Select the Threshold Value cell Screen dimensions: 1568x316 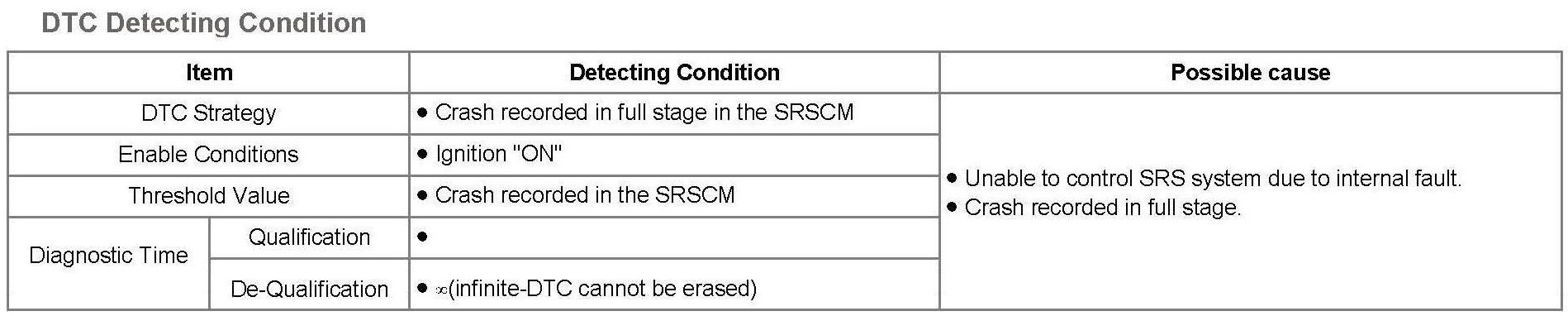tap(208, 196)
